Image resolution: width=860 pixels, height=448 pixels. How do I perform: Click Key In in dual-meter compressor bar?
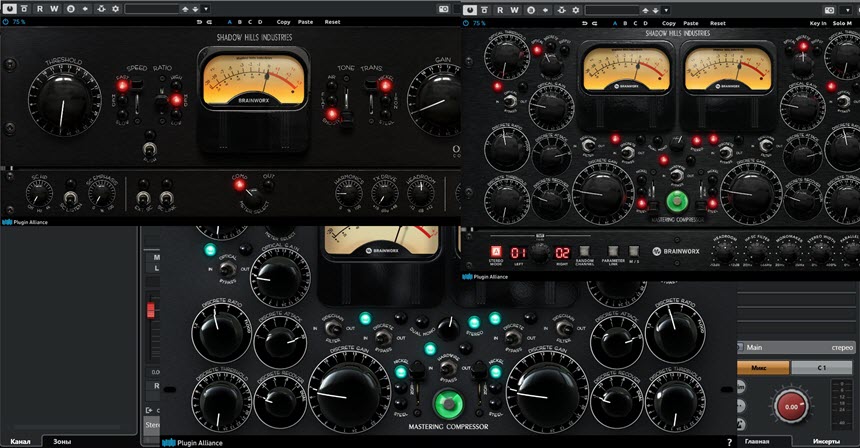click(818, 23)
